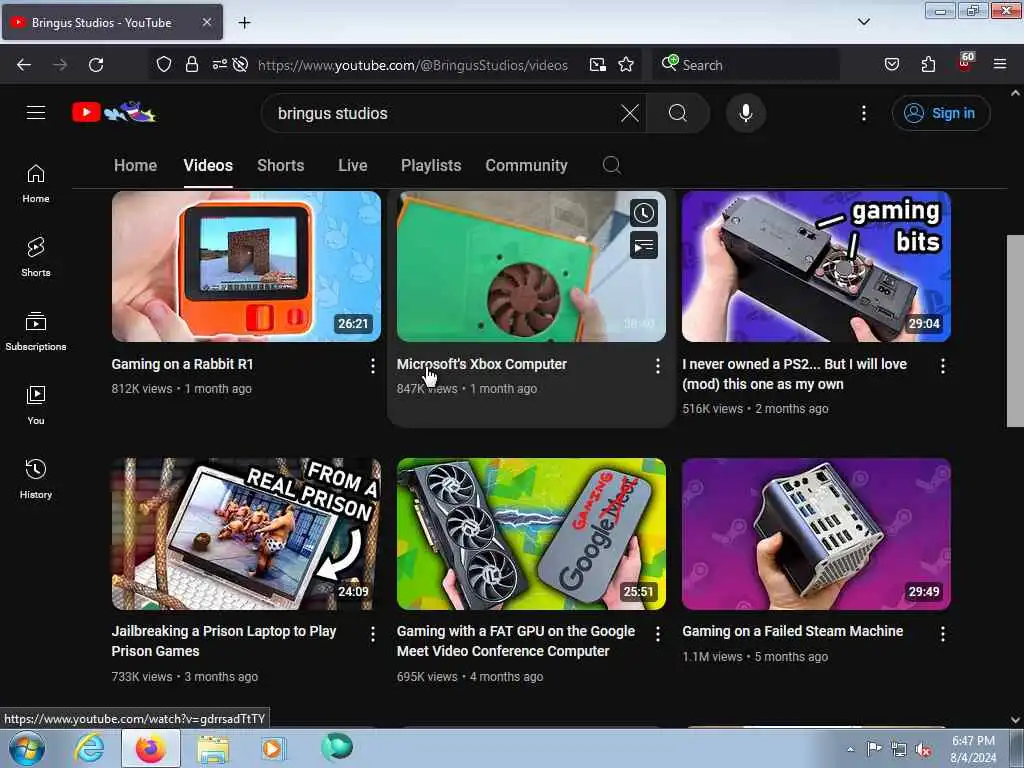Click the vertical page scrollbar thumb
Viewport: 1024px width, 768px height.
tap(1015, 330)
